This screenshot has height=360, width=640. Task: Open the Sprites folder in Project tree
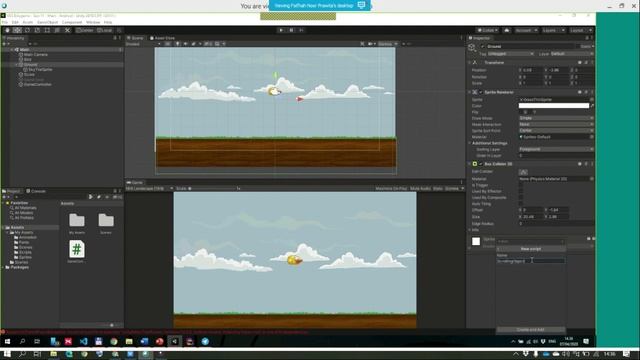pos(25,257)
